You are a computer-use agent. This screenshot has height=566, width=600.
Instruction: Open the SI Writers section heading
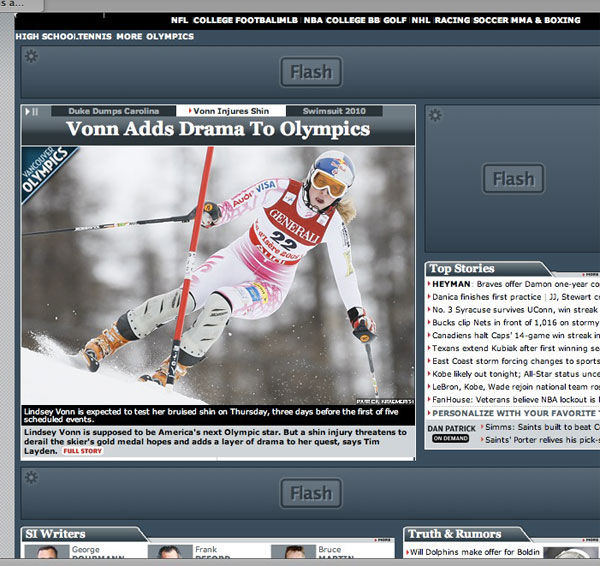tap(55, 534)
